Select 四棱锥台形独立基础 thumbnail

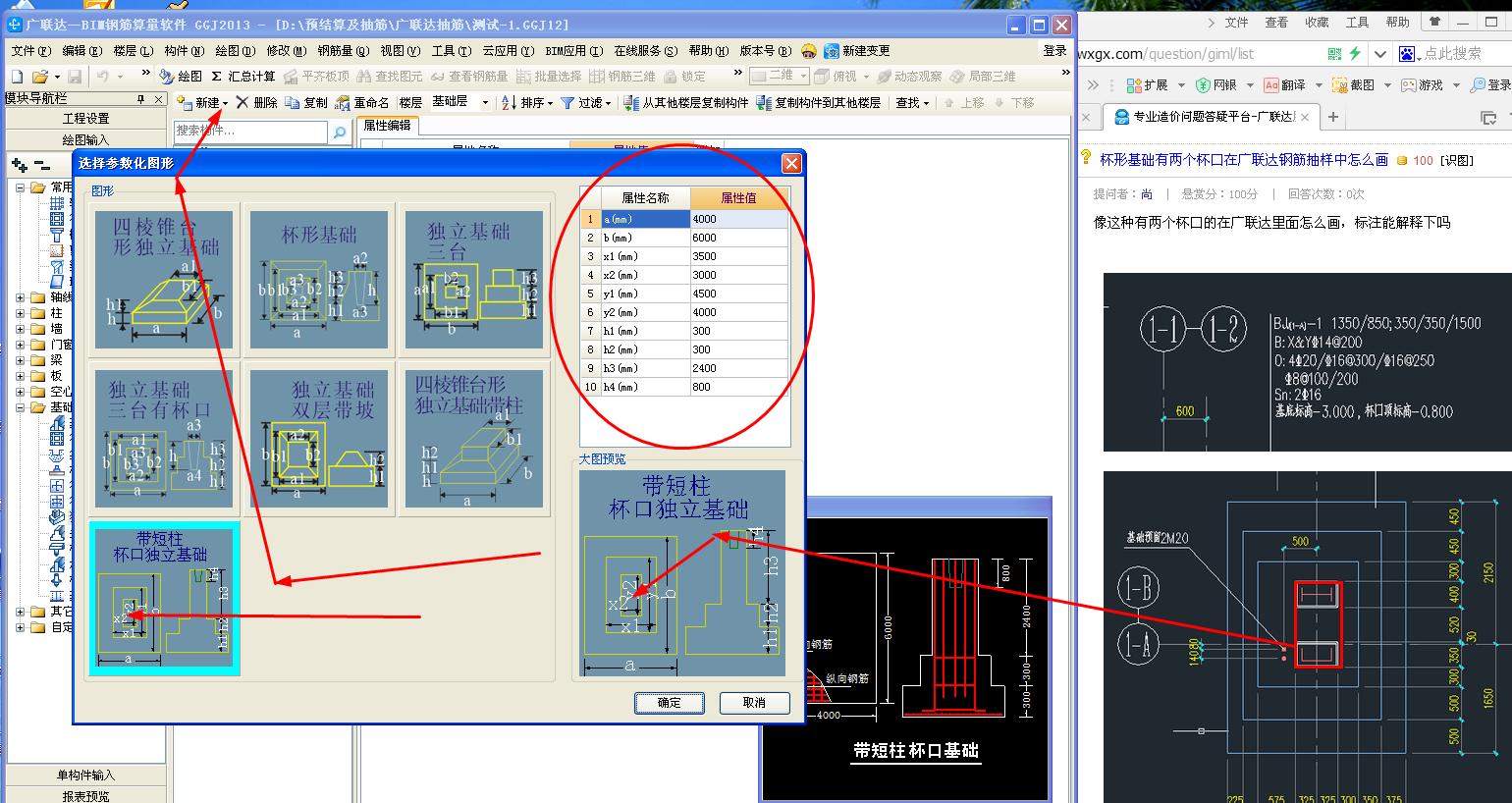164,280
